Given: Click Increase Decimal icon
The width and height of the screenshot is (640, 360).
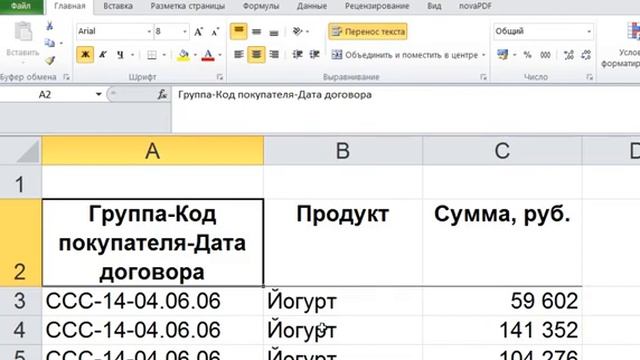Looking at the screenshot, I should click(x=569, y=55).
